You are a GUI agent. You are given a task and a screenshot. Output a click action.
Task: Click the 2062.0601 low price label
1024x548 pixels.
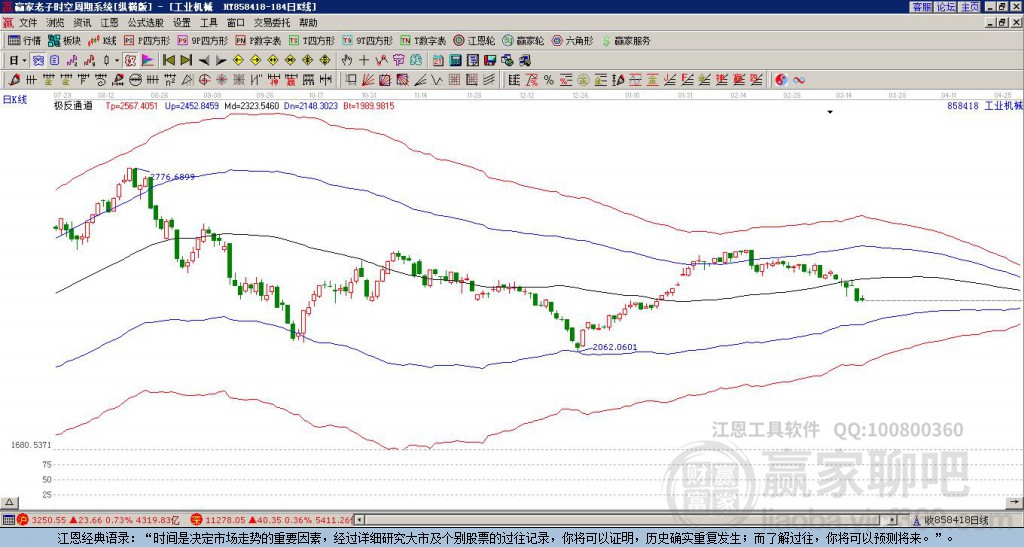click(x=615, y=347)
